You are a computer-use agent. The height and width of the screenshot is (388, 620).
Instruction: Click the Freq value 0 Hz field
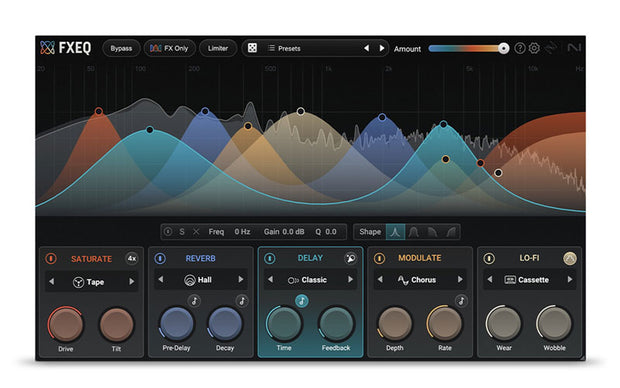[242, 231]
